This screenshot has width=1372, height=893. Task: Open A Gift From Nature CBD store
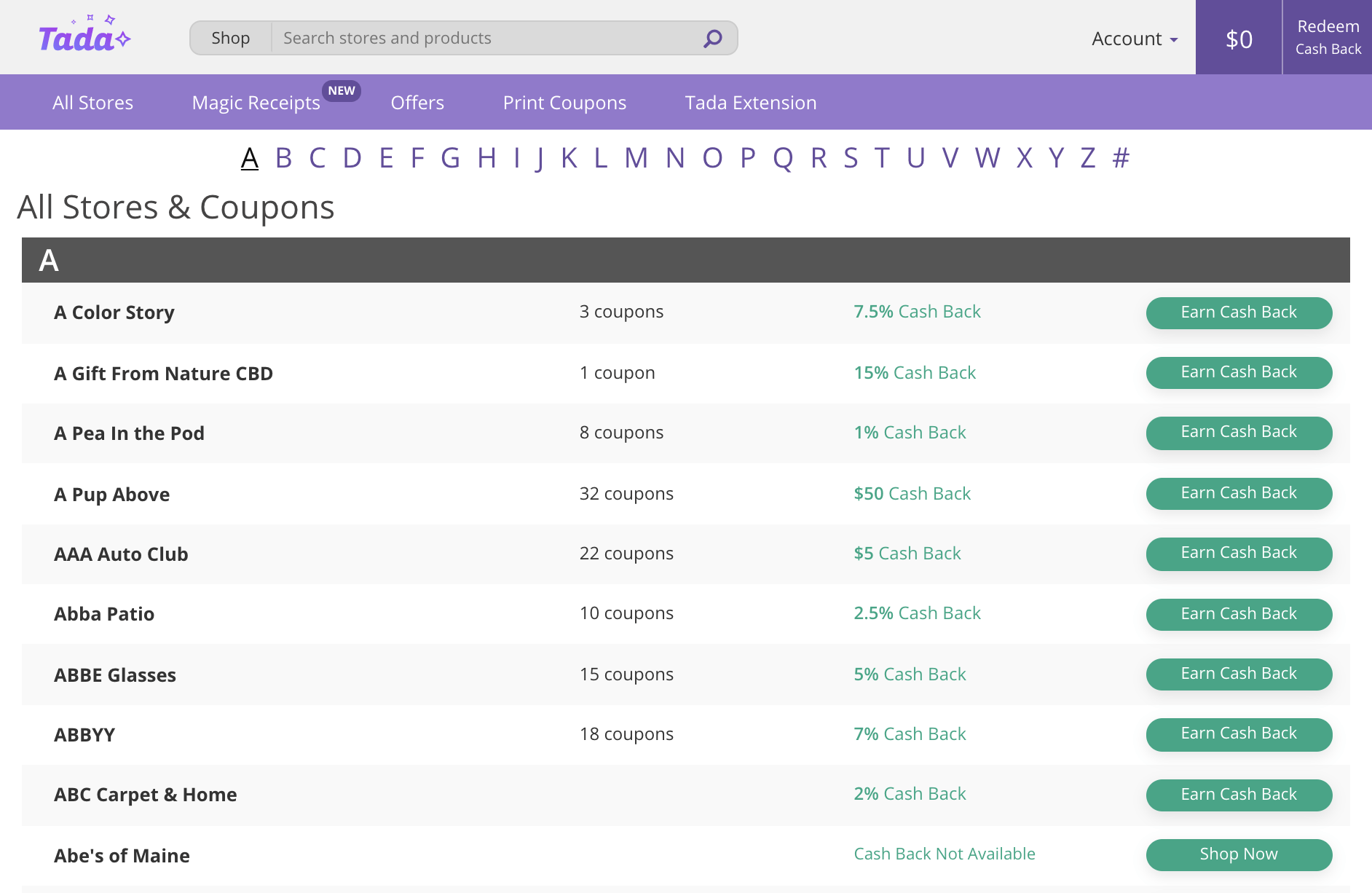[163, 374]
